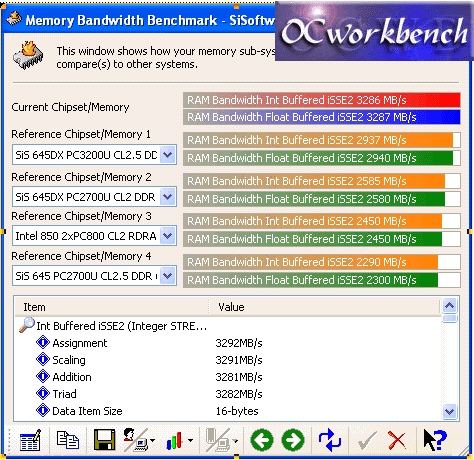This screenshot has width=474, height=460.
Task: Open Reference Chipset/Memory 4 dropdown
Action: [x=167, y=276]
